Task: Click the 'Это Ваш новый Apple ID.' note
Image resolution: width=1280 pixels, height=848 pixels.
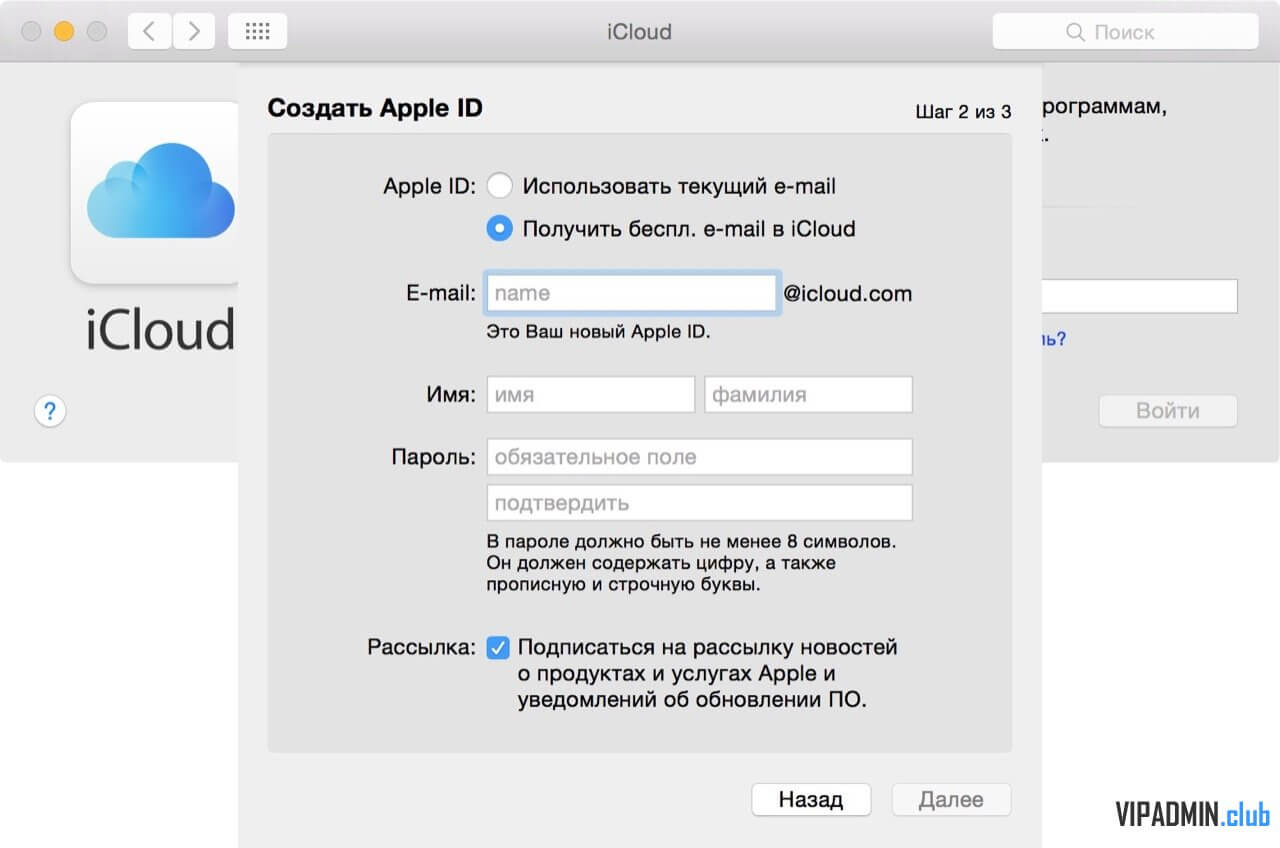Action: click(598, 332)
